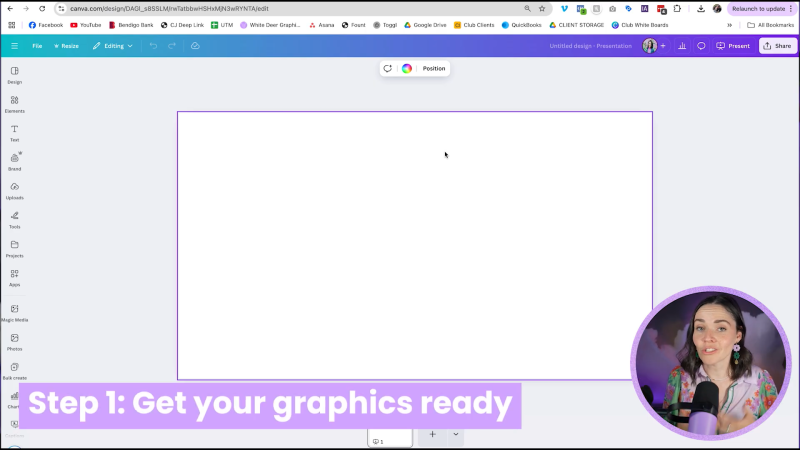Click the user profile avatar in header

click(x=649, y=46)
